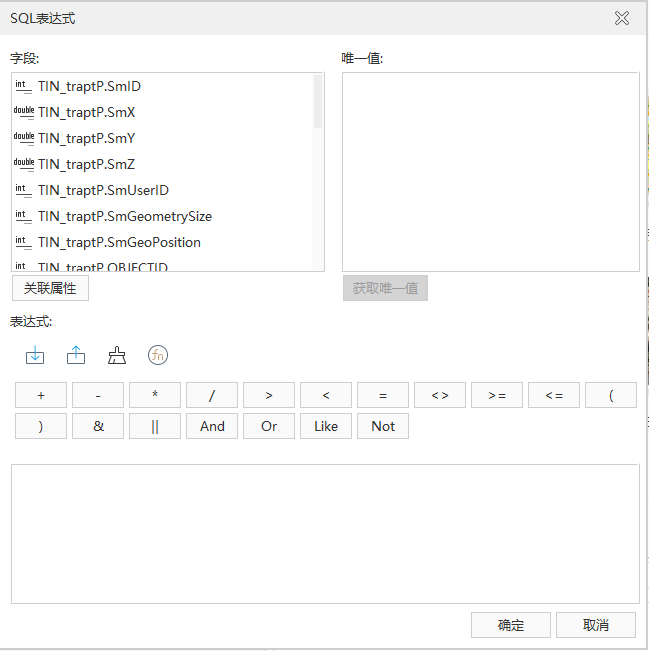Click inside the expression text box
The height and width of the screenshot is (651, 649).
(x=325, y=533)
